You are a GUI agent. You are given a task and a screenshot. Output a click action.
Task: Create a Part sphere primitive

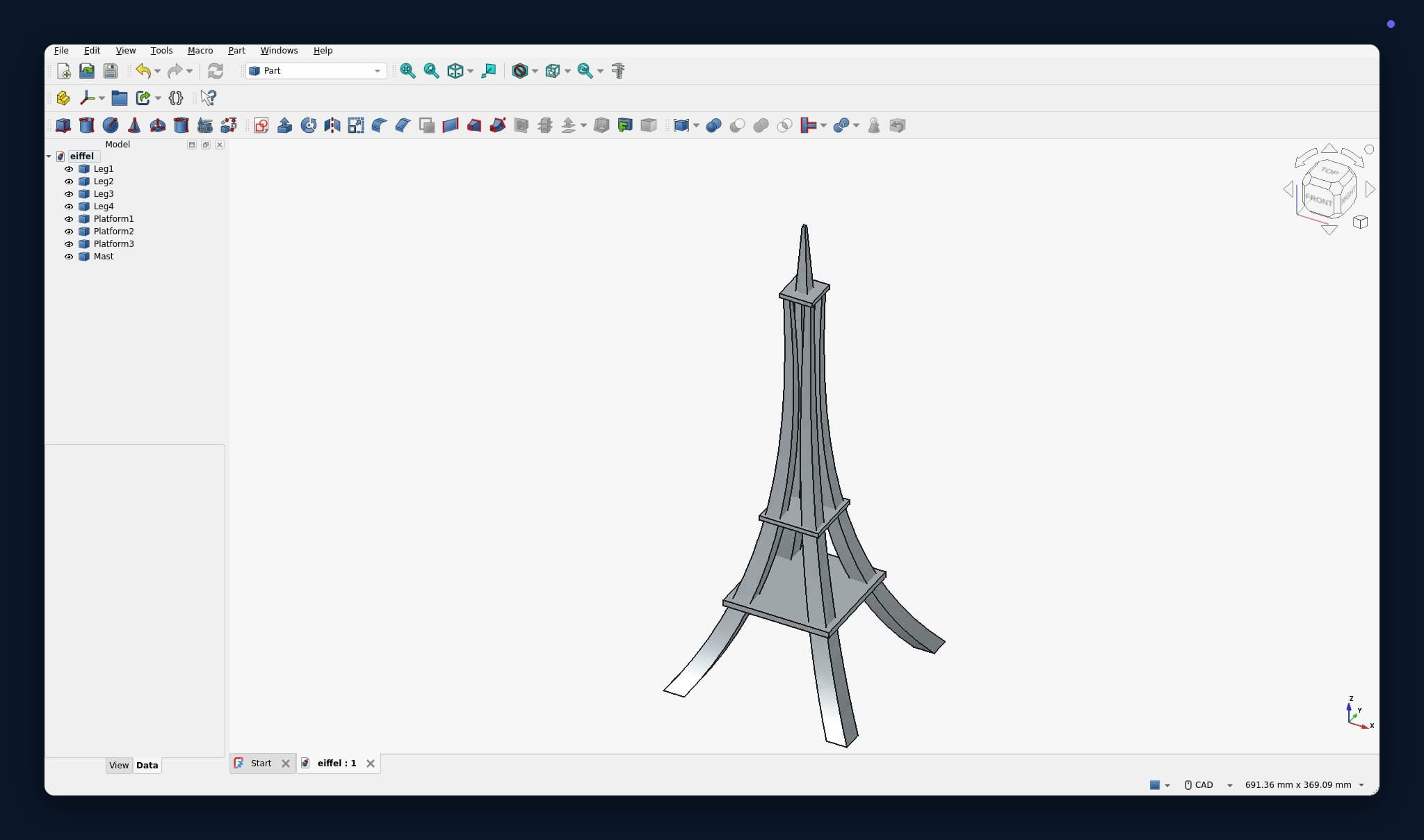(111, 125)
